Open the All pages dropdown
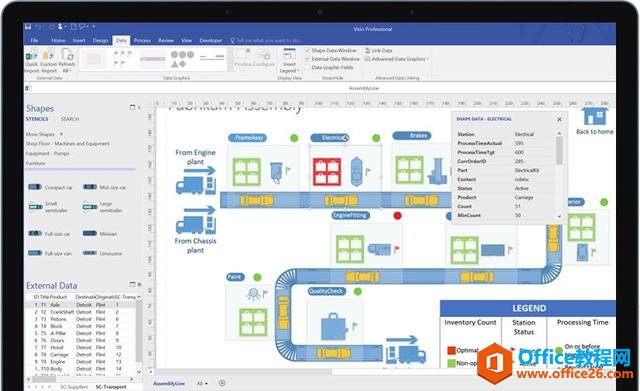 [x=202, y=384]
